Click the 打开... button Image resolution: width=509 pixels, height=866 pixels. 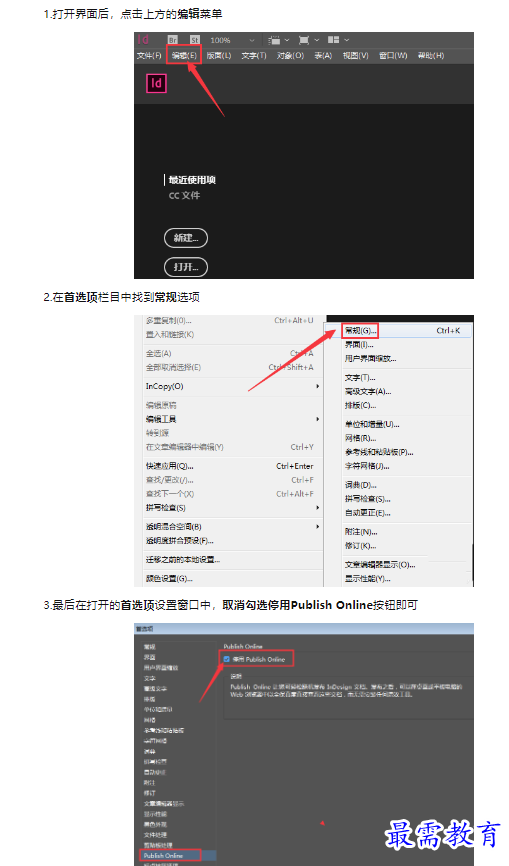pyautogui.click(x=186, y=267)
